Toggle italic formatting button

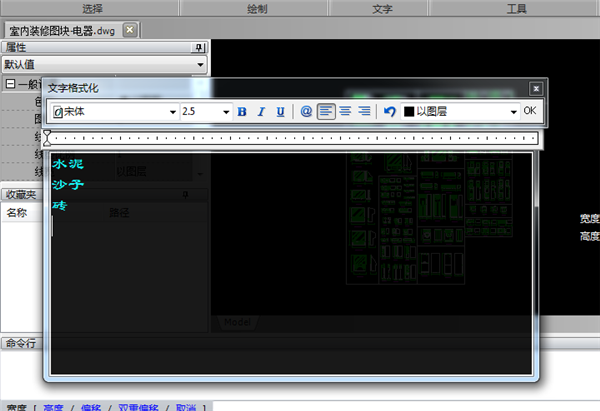pos(261,112)
